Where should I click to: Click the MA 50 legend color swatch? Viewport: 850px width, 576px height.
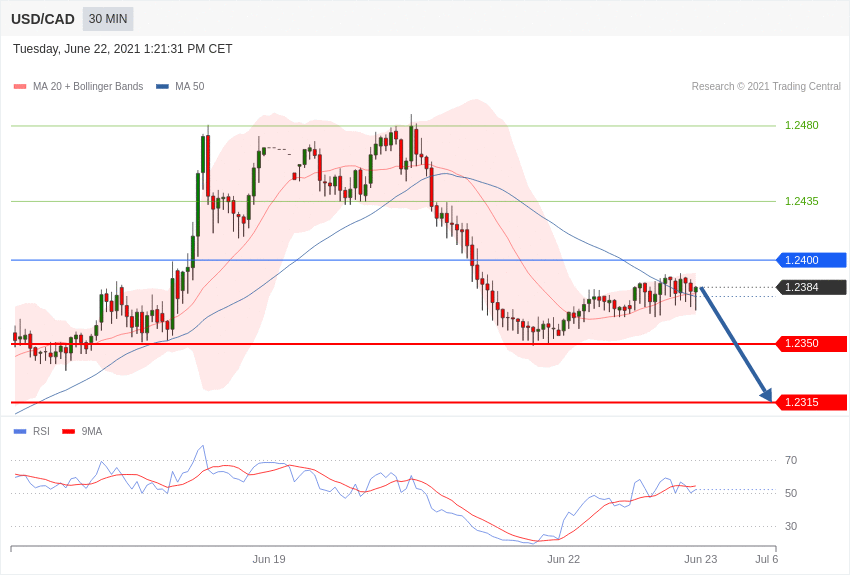point(162,87)
